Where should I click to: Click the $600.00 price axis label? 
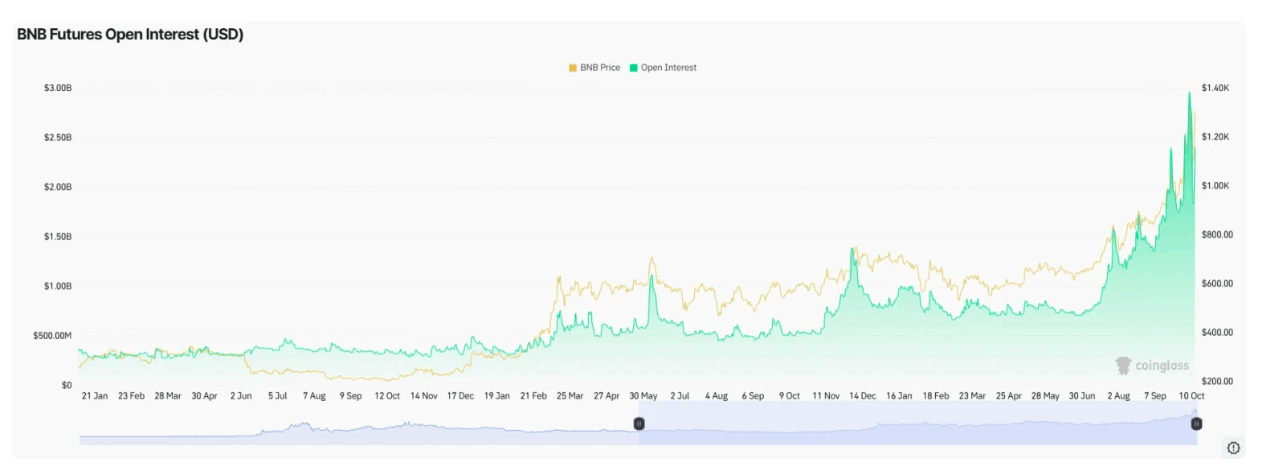pos(1218,284)
